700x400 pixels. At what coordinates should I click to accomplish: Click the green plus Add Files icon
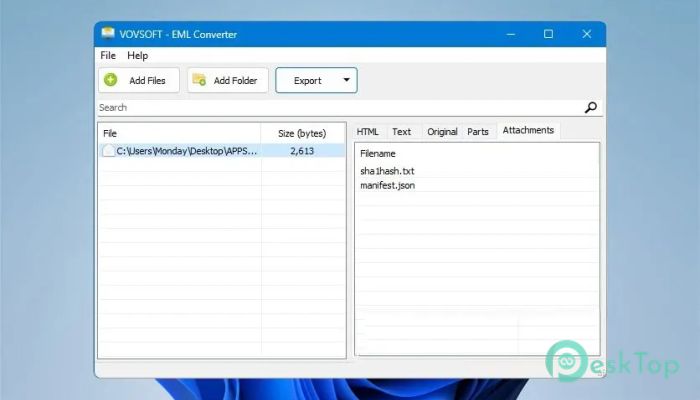(x=110, y=80)
